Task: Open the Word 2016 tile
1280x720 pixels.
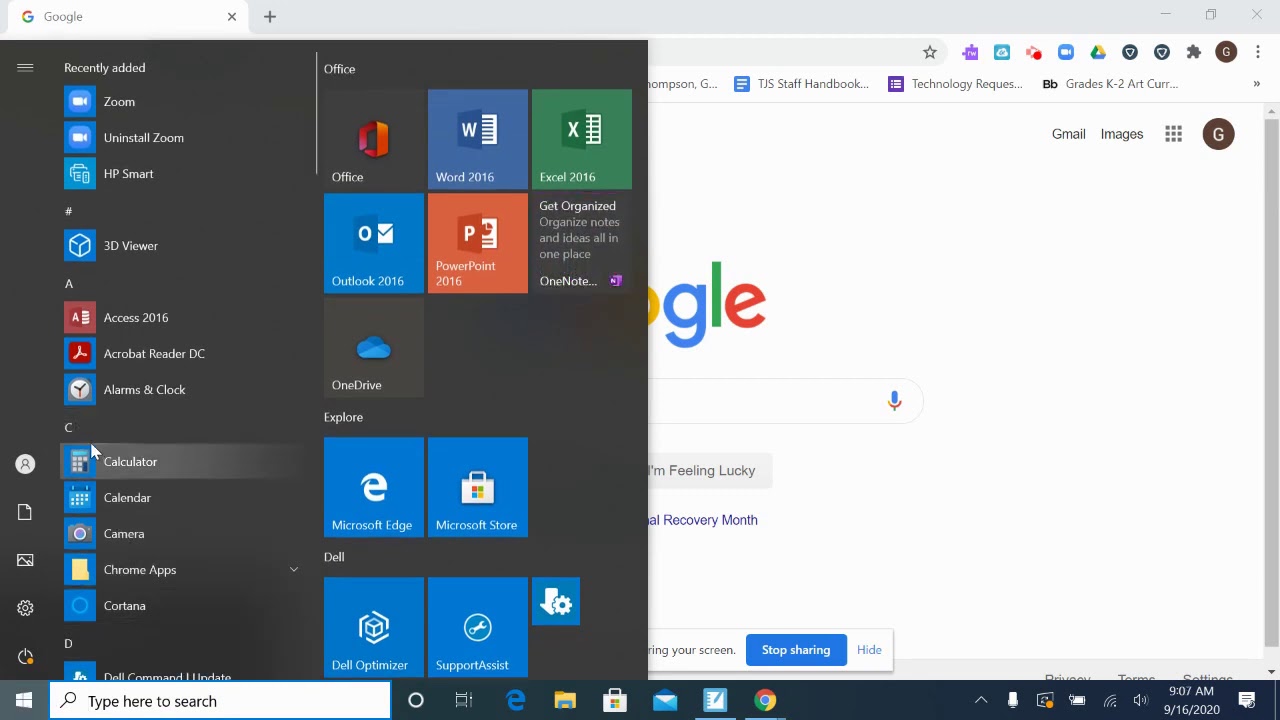Action: 478,139
